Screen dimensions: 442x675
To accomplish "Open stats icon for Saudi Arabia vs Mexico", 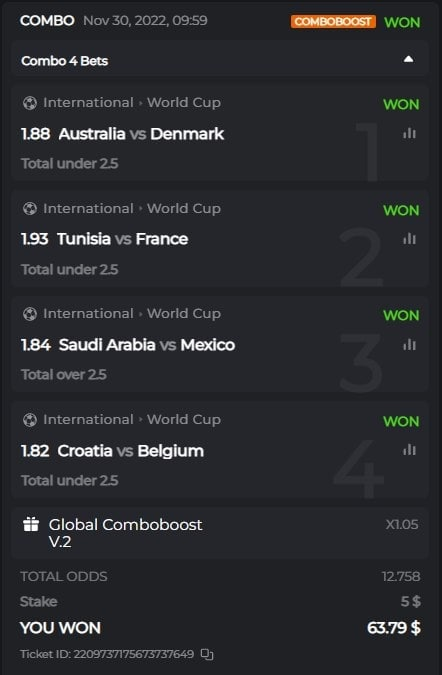I will (x=409, y=344).
